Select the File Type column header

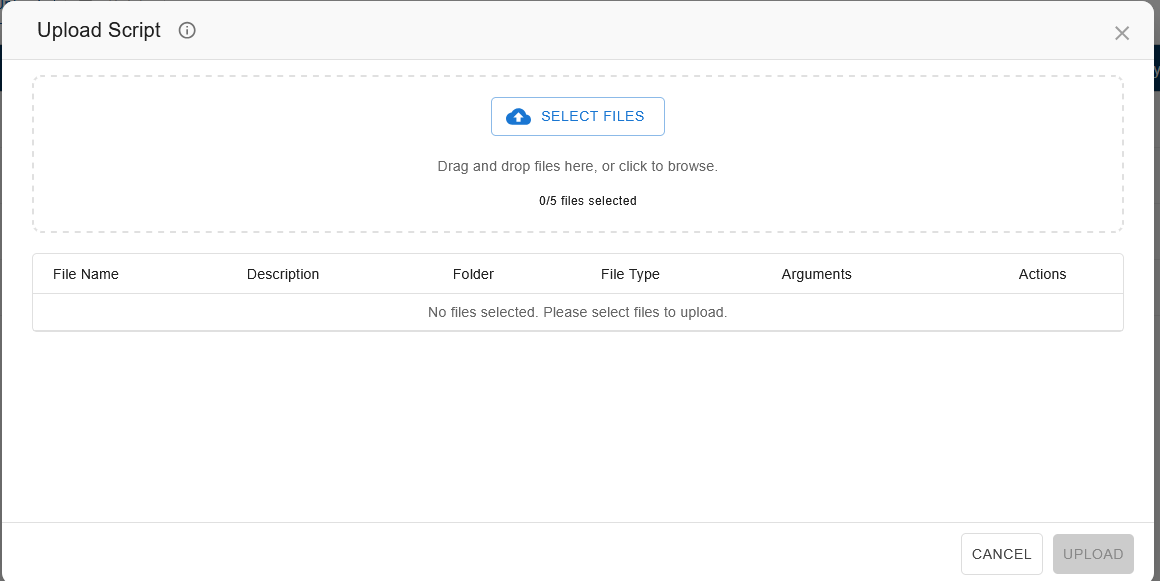[630, 274]
